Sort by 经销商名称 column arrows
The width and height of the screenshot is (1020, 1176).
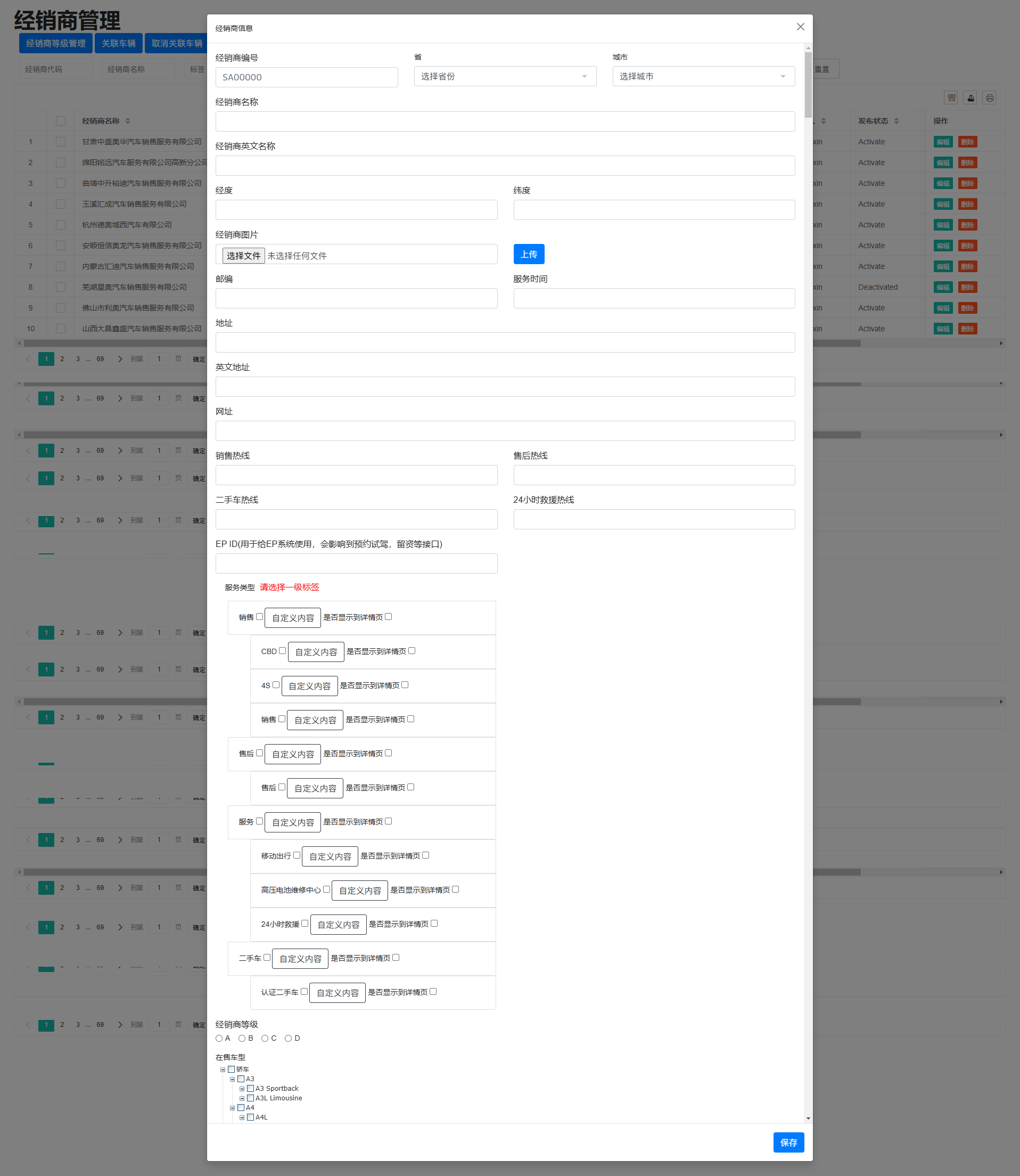128,121
